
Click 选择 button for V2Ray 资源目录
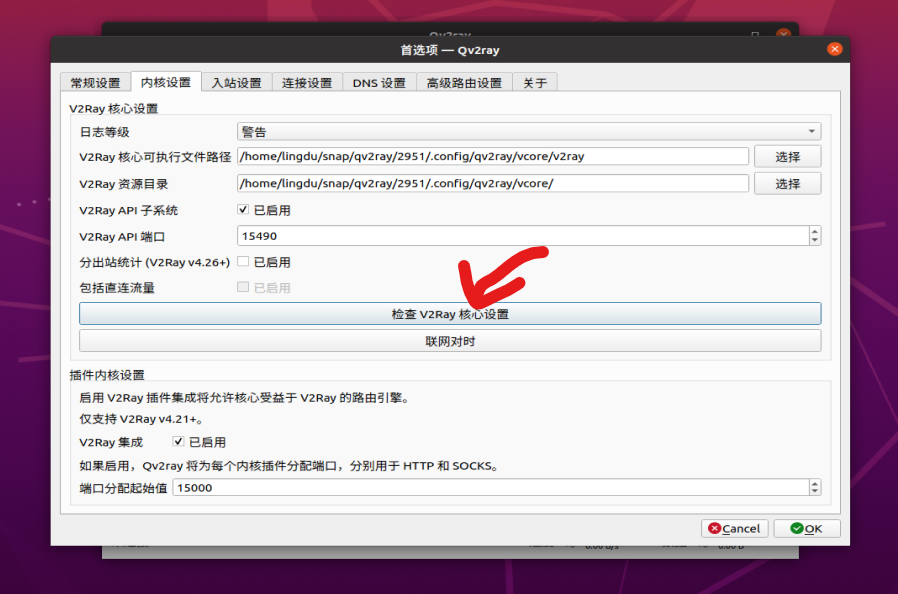(x=787, y=183)
